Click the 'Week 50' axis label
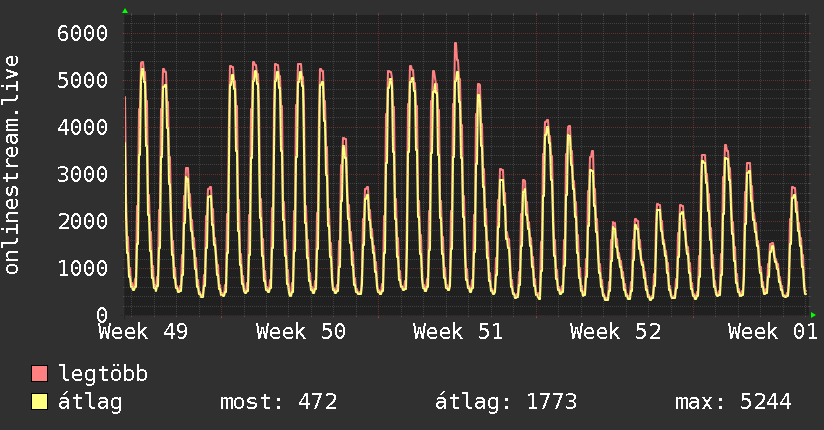The height and width of the screenshot is (430, 824). [x=301, y=332]
